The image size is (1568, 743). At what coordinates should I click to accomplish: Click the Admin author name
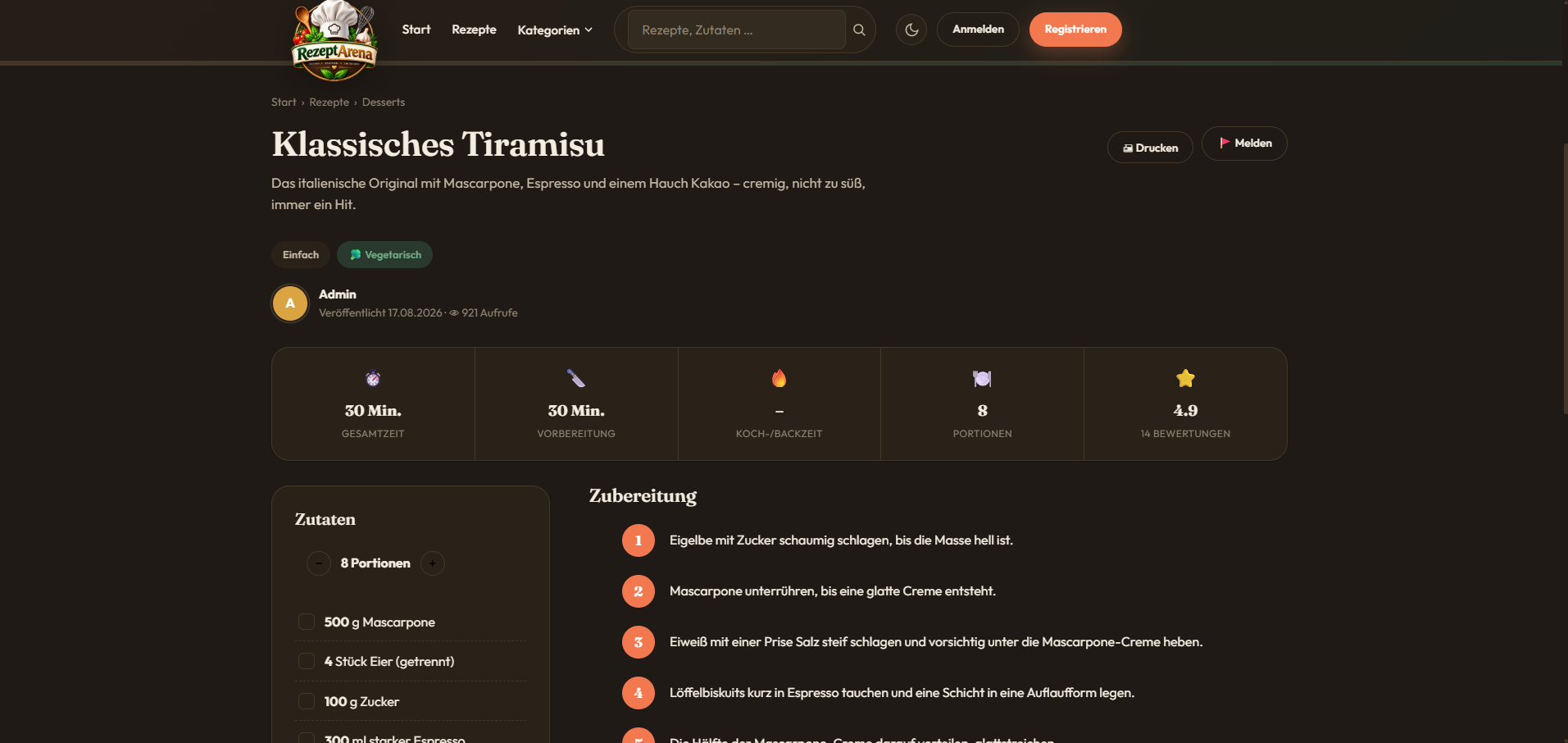[338, 294]
